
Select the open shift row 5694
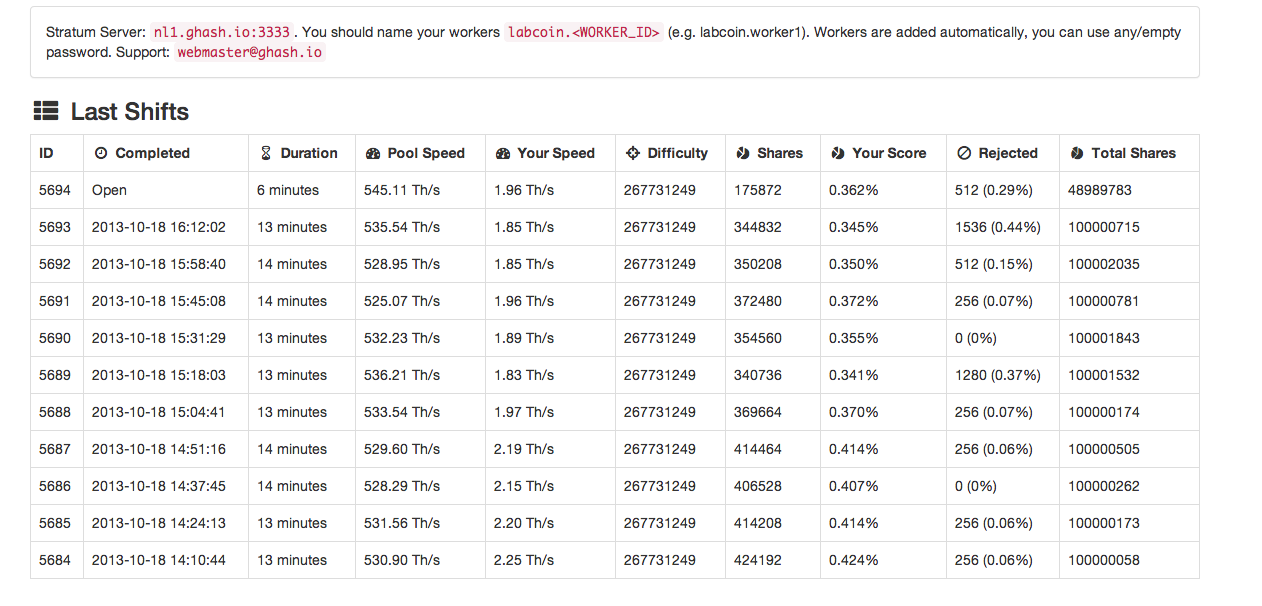click(615, 190)
